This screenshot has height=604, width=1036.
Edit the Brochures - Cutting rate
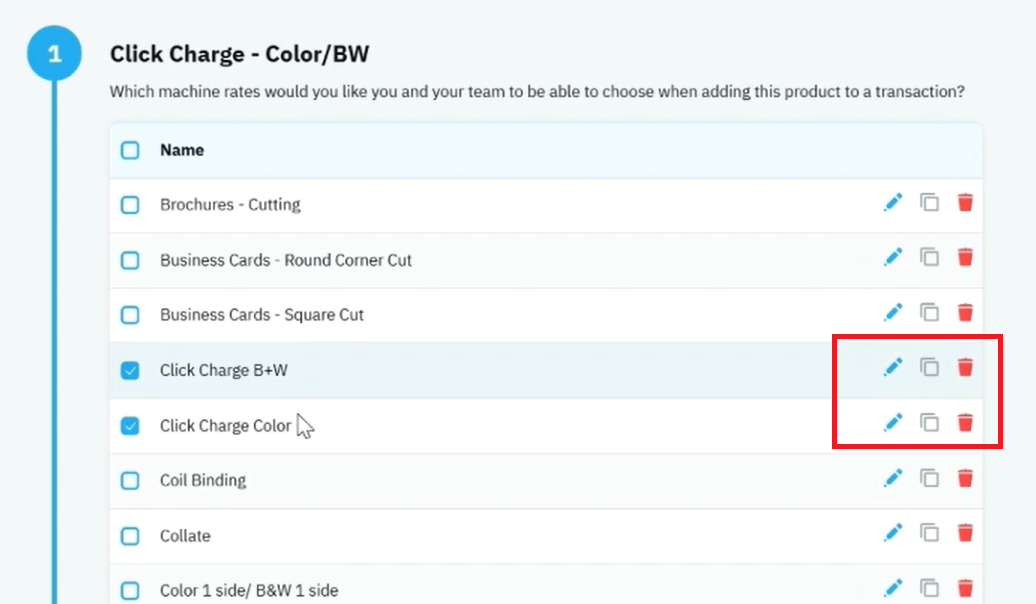coord(893,203)
